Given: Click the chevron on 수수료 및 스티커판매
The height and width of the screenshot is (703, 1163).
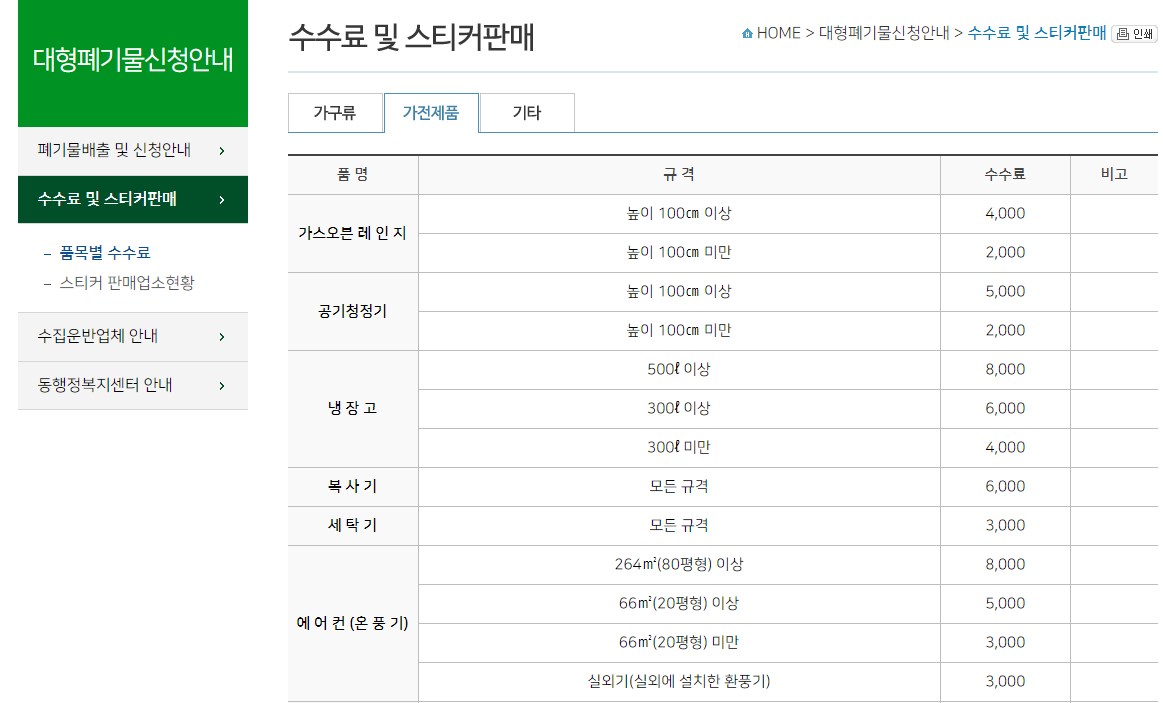Looking at the screenshot, I should coord(222,199).
